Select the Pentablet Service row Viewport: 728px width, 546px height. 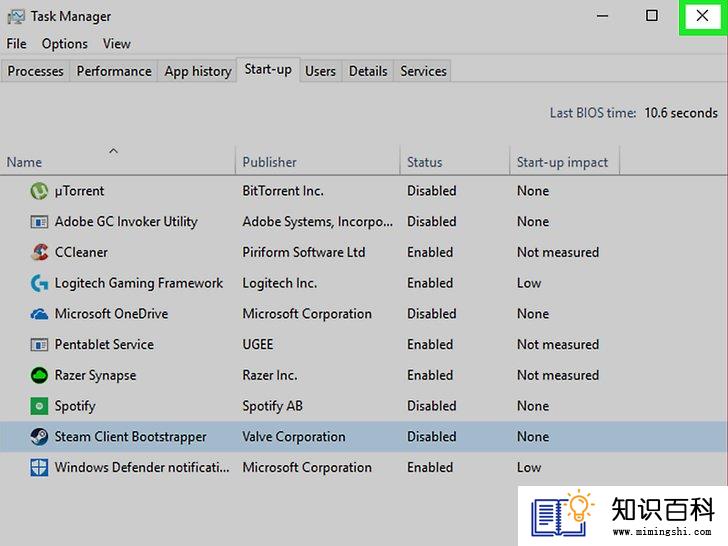coord(364,344)
